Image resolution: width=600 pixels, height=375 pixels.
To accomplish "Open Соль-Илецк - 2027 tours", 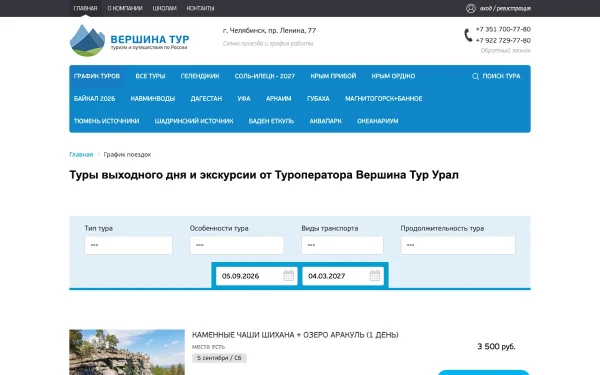I will (x=265, y=76).
